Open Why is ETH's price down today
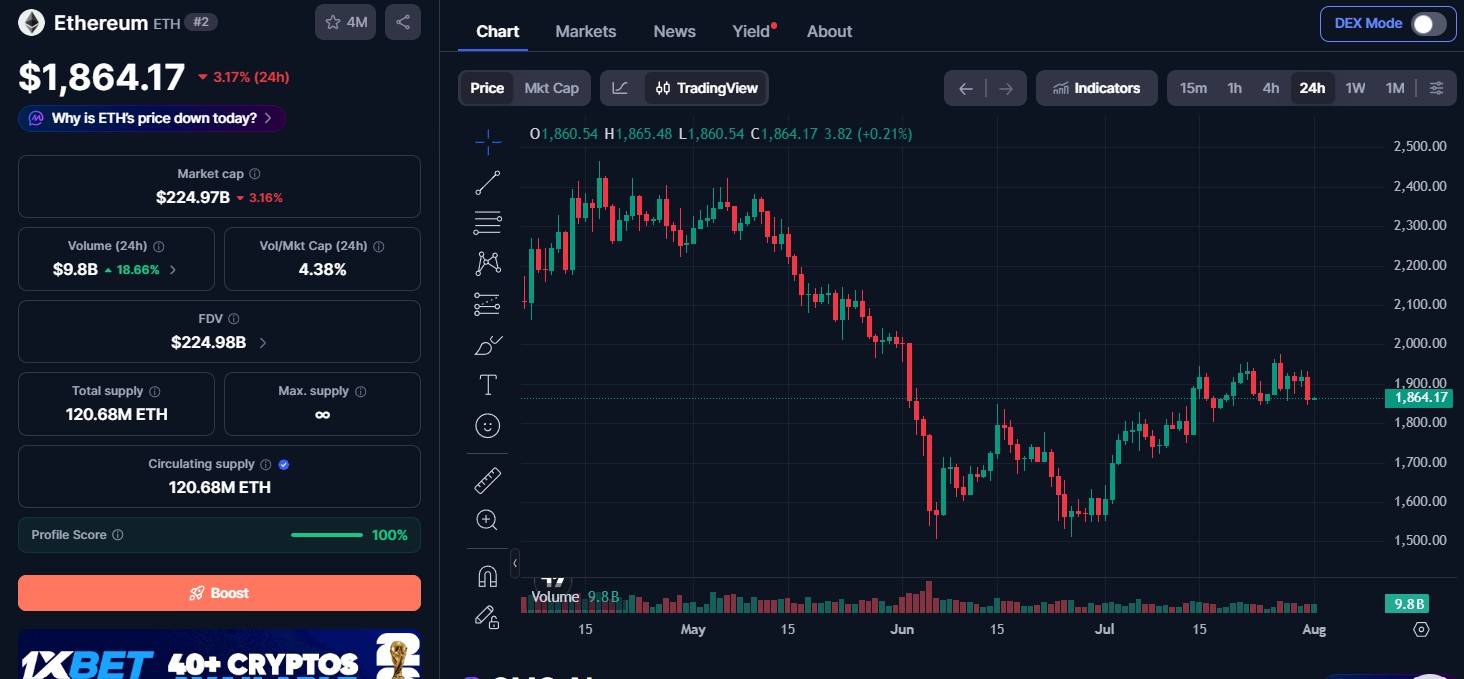 pos(152,118)
